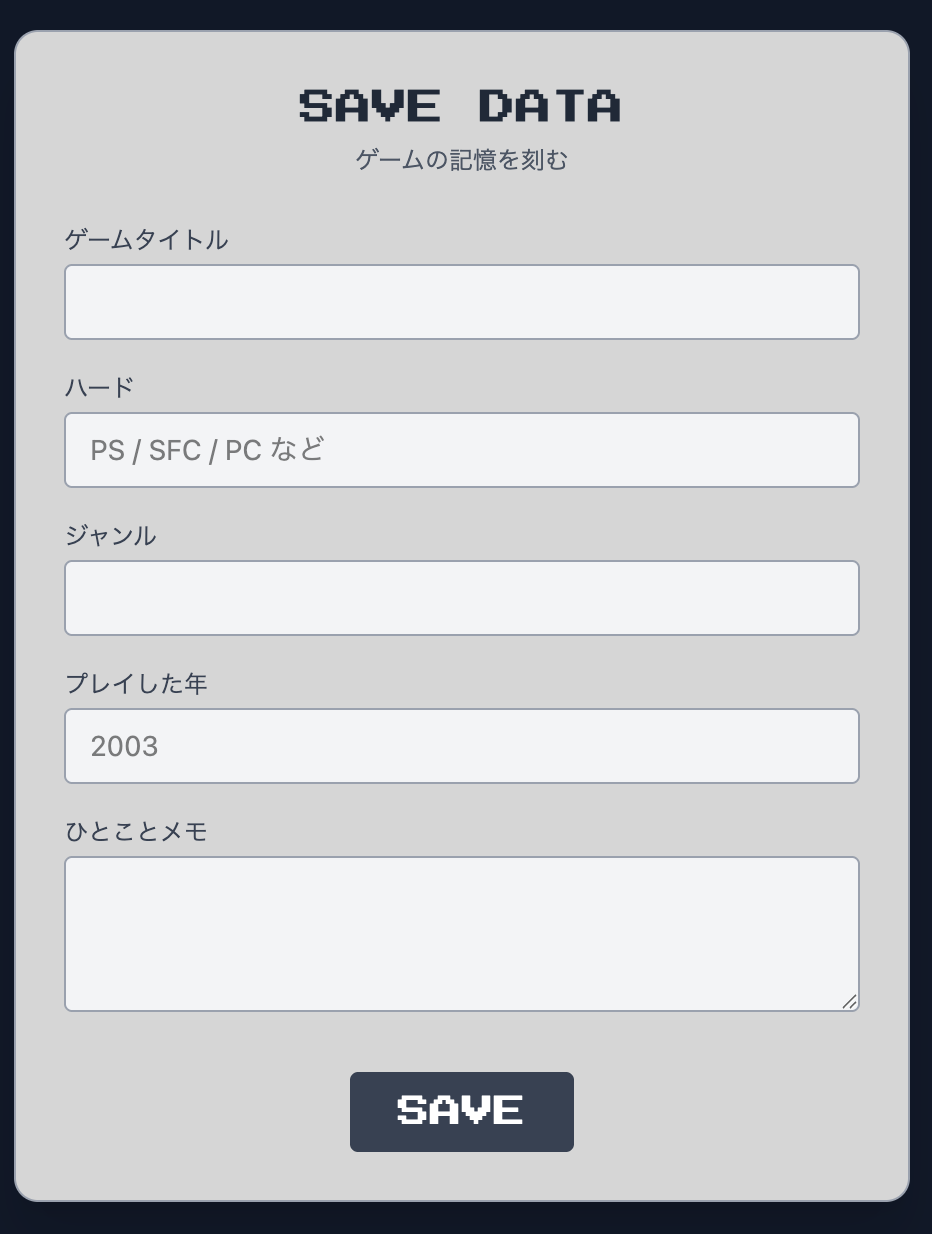Click the textarea resize handle
Image resolution: width=932 pixels, height=1234 pixels.
click(851, 1003)
